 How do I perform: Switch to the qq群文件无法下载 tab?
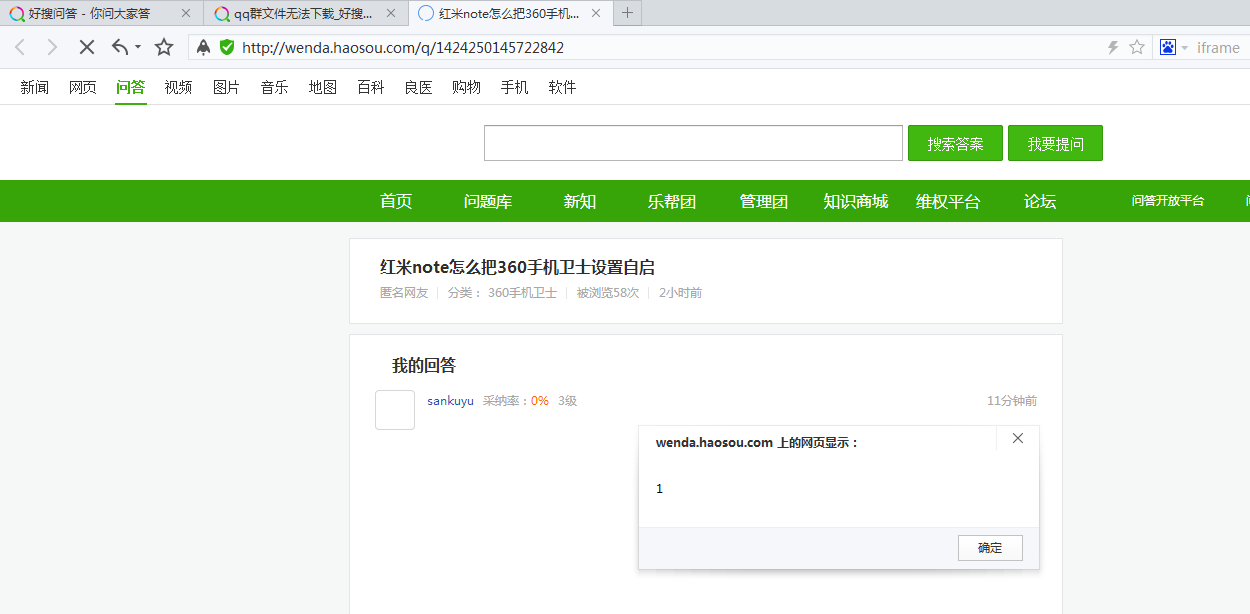tap(304, 13)
